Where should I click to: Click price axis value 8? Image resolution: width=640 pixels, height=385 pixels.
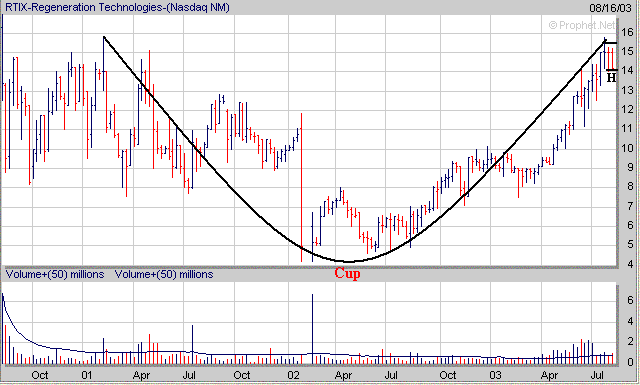pyautogui.click(x=630, y=187)
